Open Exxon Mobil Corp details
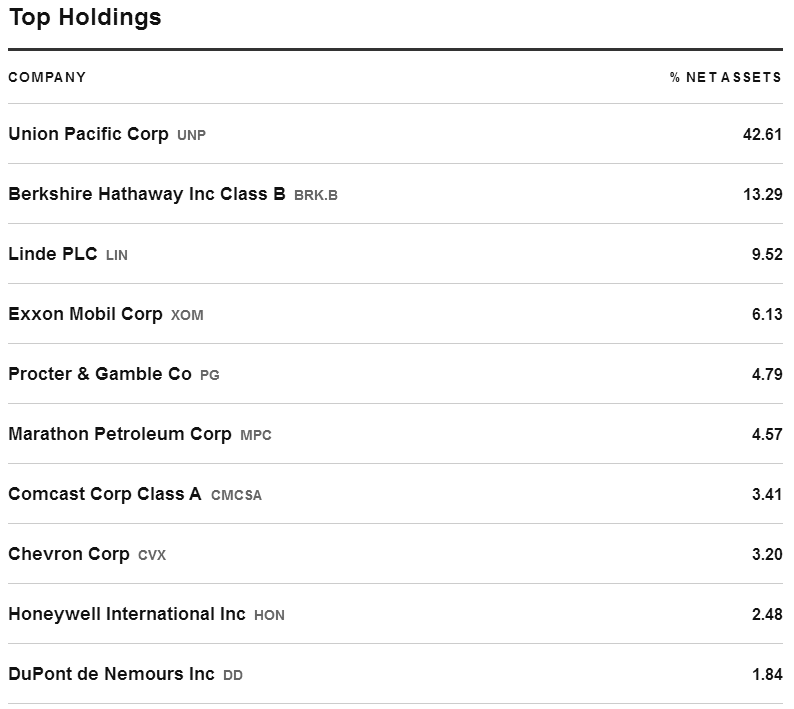This screenshot has width=794, height=709. coord(85,314)
